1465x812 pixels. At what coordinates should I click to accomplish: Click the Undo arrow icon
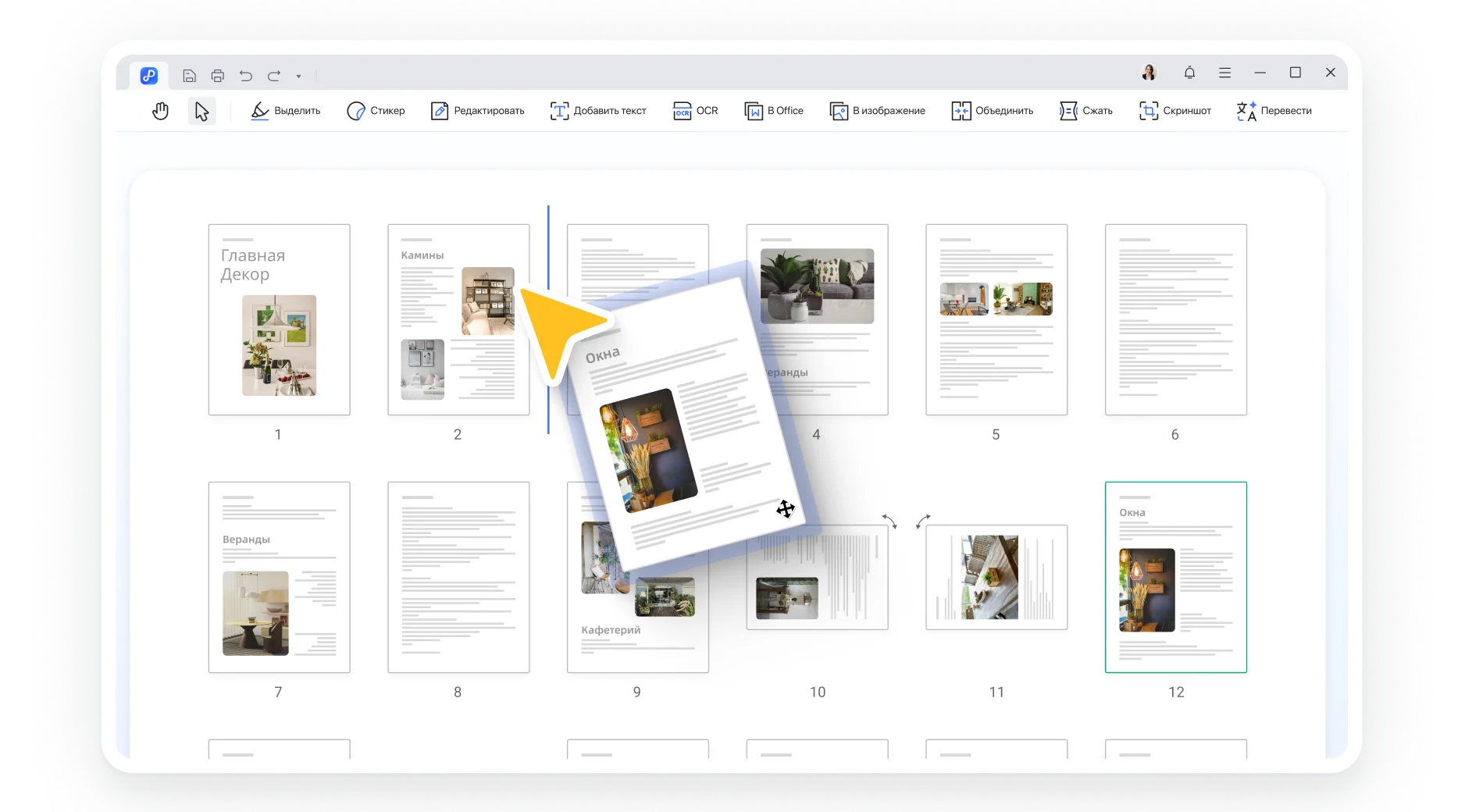[246, 75]
